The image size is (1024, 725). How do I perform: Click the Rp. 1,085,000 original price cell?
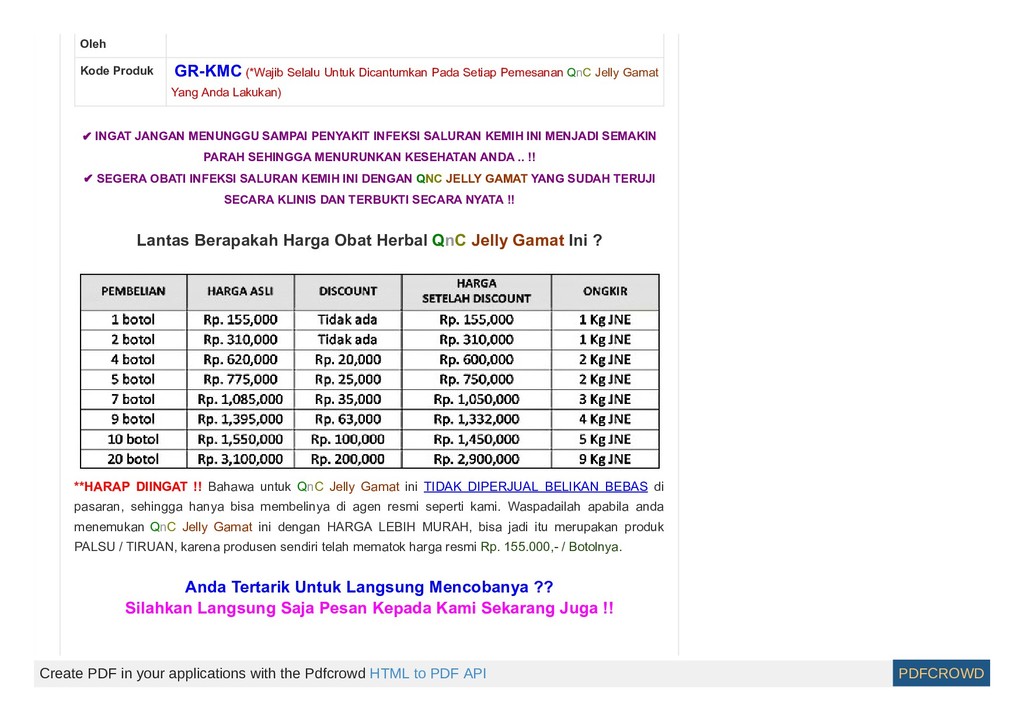coord(240,400)
